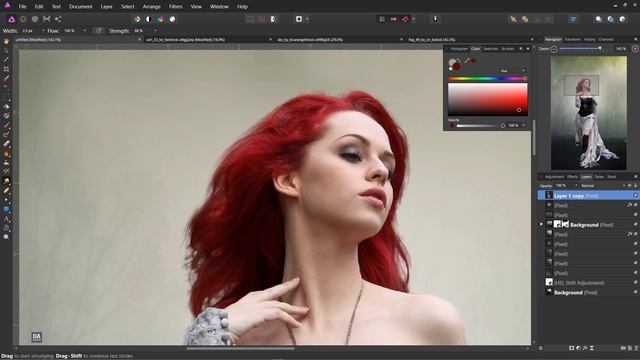Select the Hand view tool
The height and width of the screenshot is (360, 640).
6,41
